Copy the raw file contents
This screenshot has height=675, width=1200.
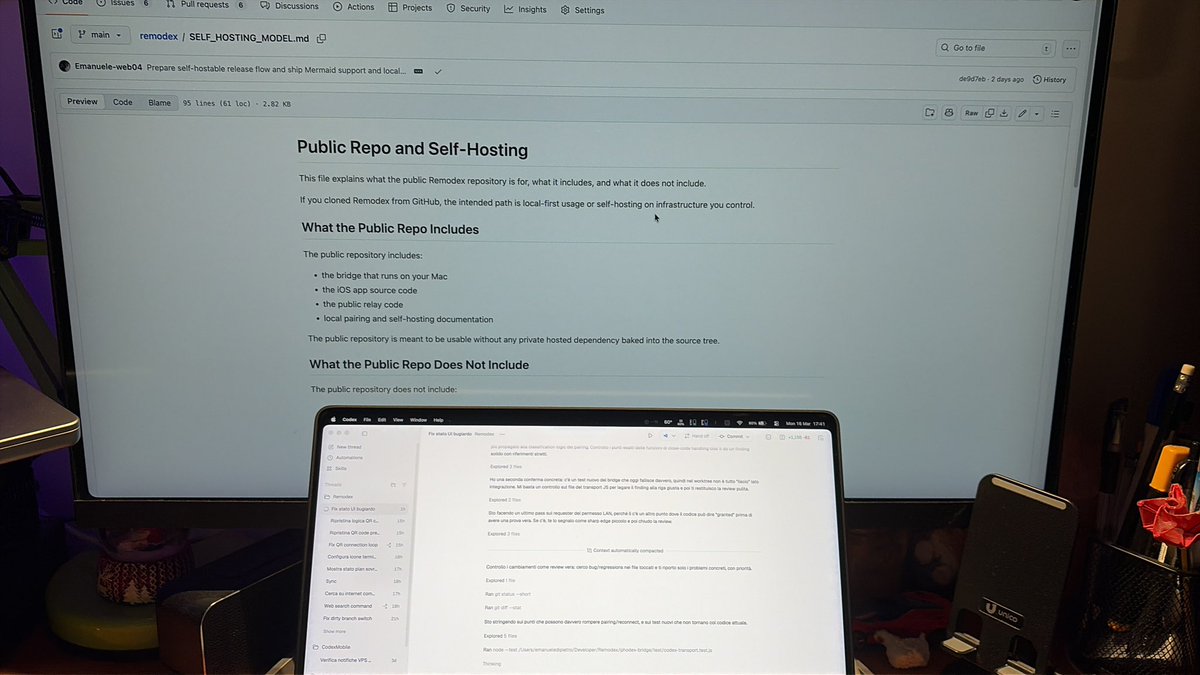[x=990, y=113]
